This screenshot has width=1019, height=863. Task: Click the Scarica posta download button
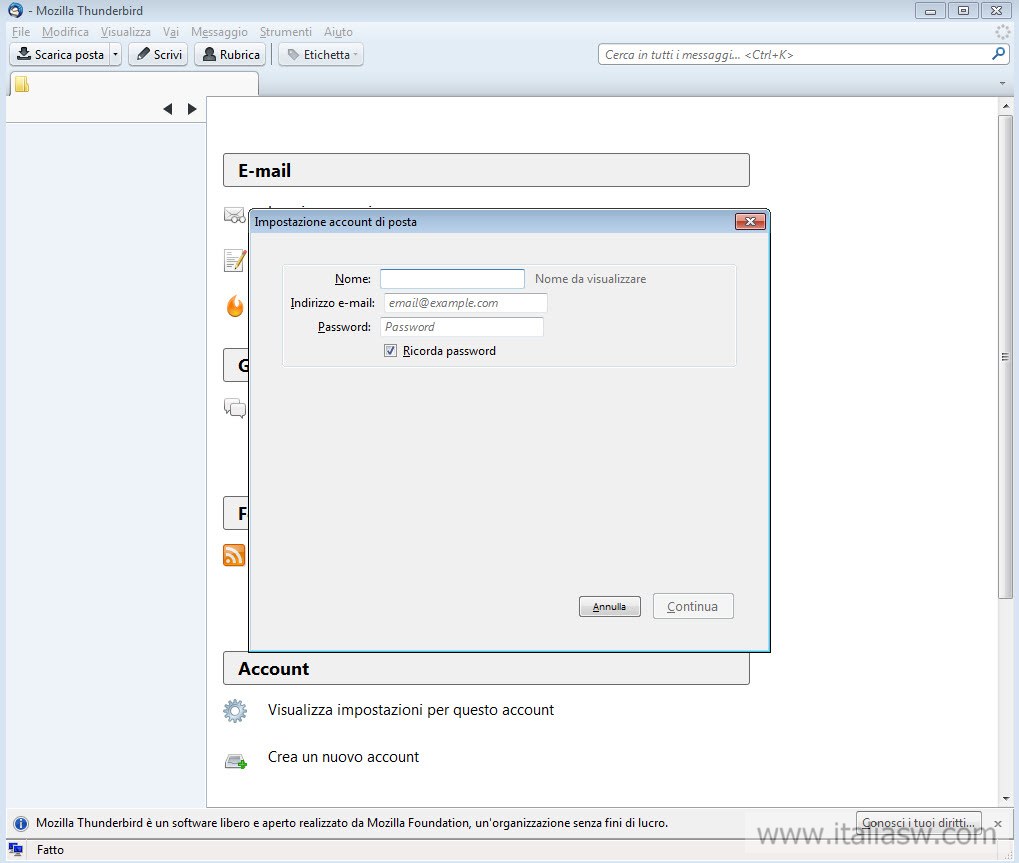point(60,55)
